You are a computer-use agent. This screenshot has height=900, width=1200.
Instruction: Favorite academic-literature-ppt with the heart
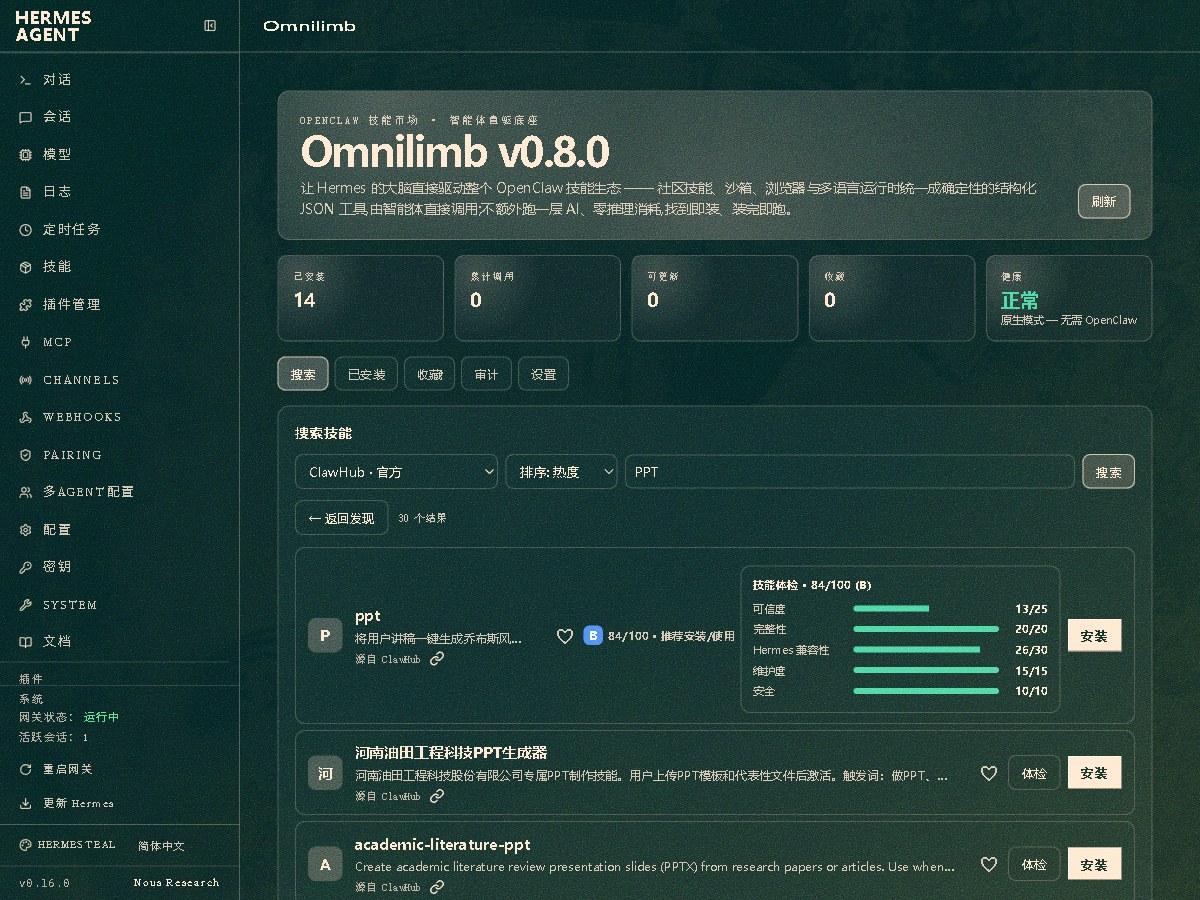(x=989, y=864)
